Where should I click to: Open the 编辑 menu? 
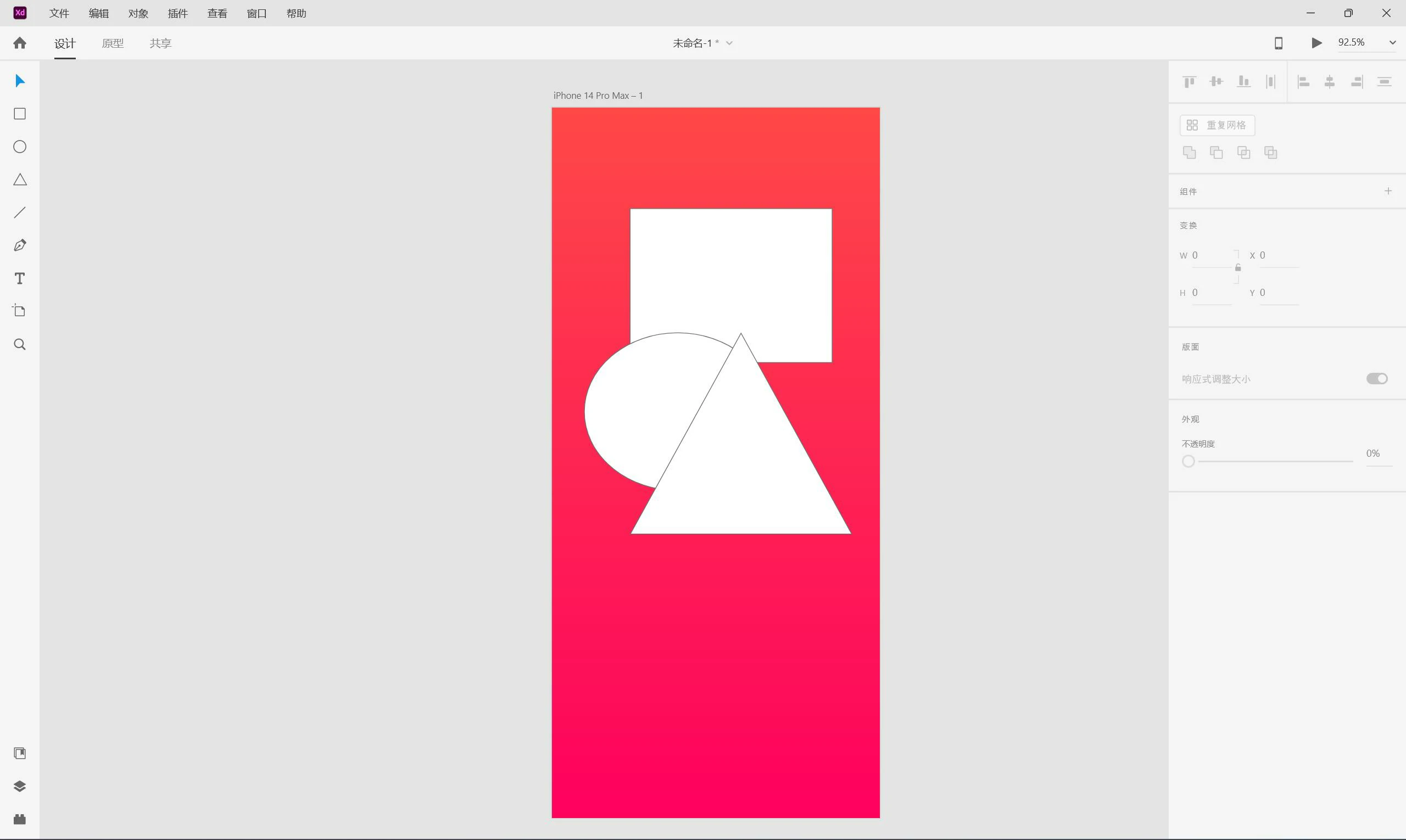tap(98, 13)
